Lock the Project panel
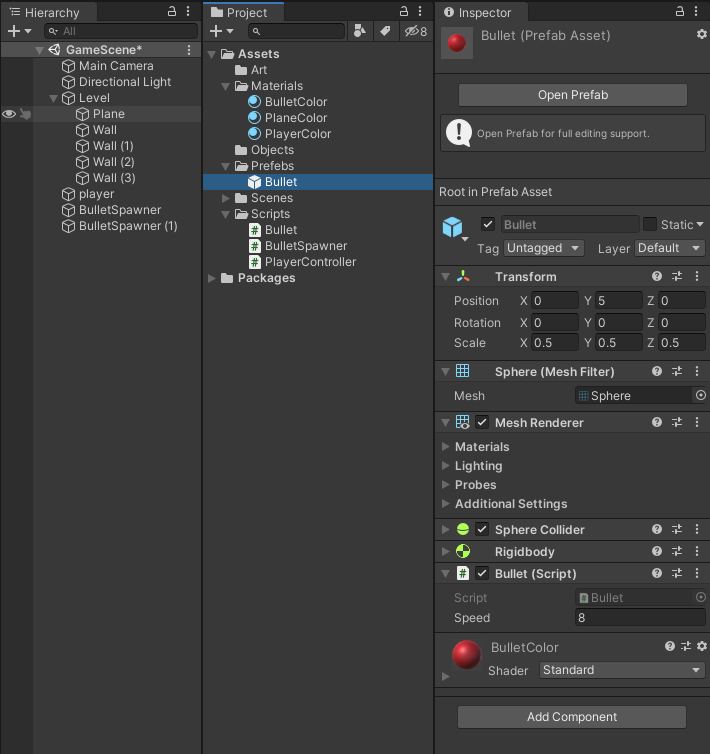710x754 pixels. pos(404,12)
